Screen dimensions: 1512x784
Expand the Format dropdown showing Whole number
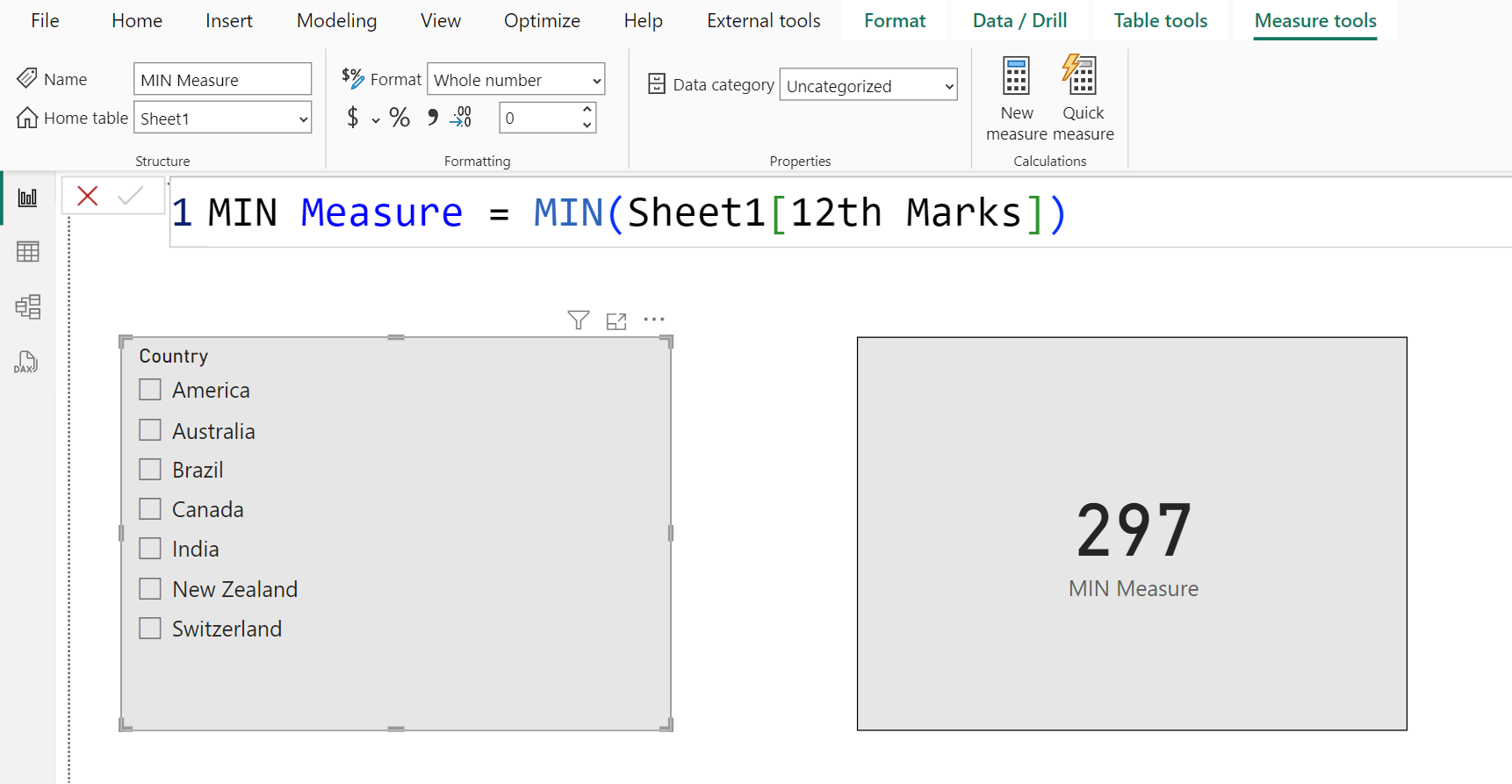(516, 80)
